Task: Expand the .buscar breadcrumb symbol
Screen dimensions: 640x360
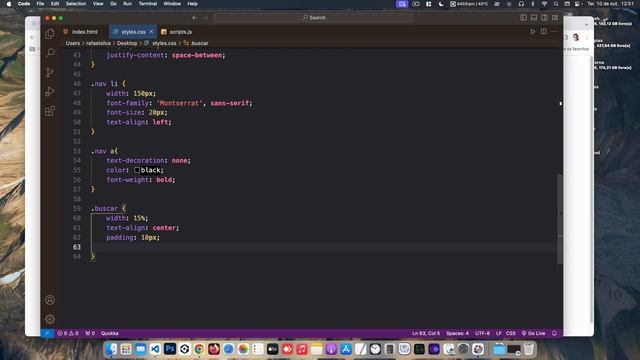Action: [199, 43]
